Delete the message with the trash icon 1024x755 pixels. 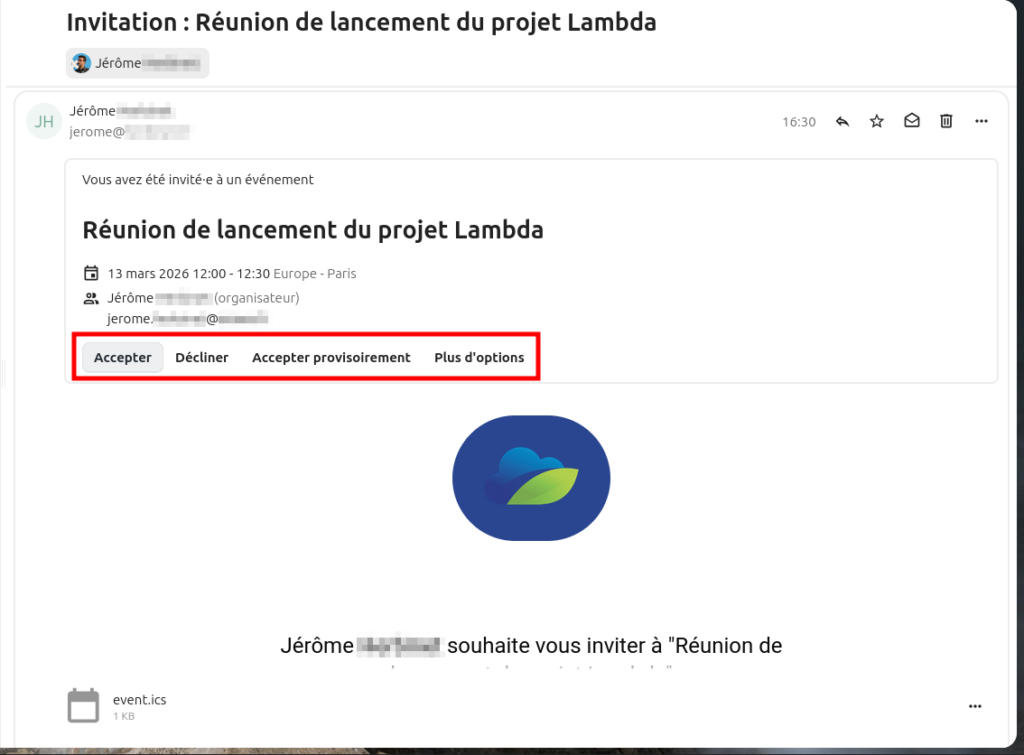point(946,121)
